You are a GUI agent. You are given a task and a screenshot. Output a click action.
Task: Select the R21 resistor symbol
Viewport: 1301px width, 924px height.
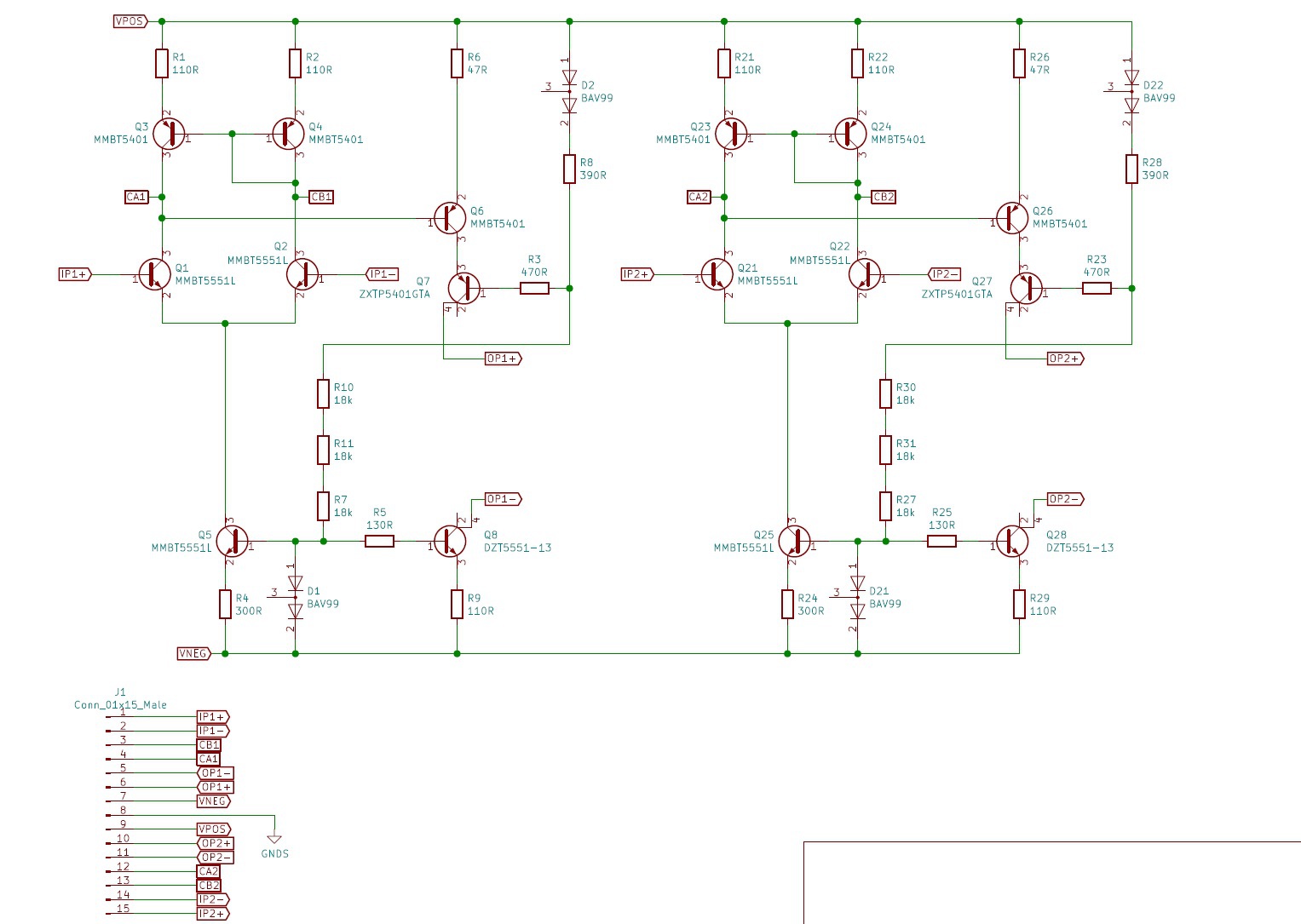[x=724, y=64]
